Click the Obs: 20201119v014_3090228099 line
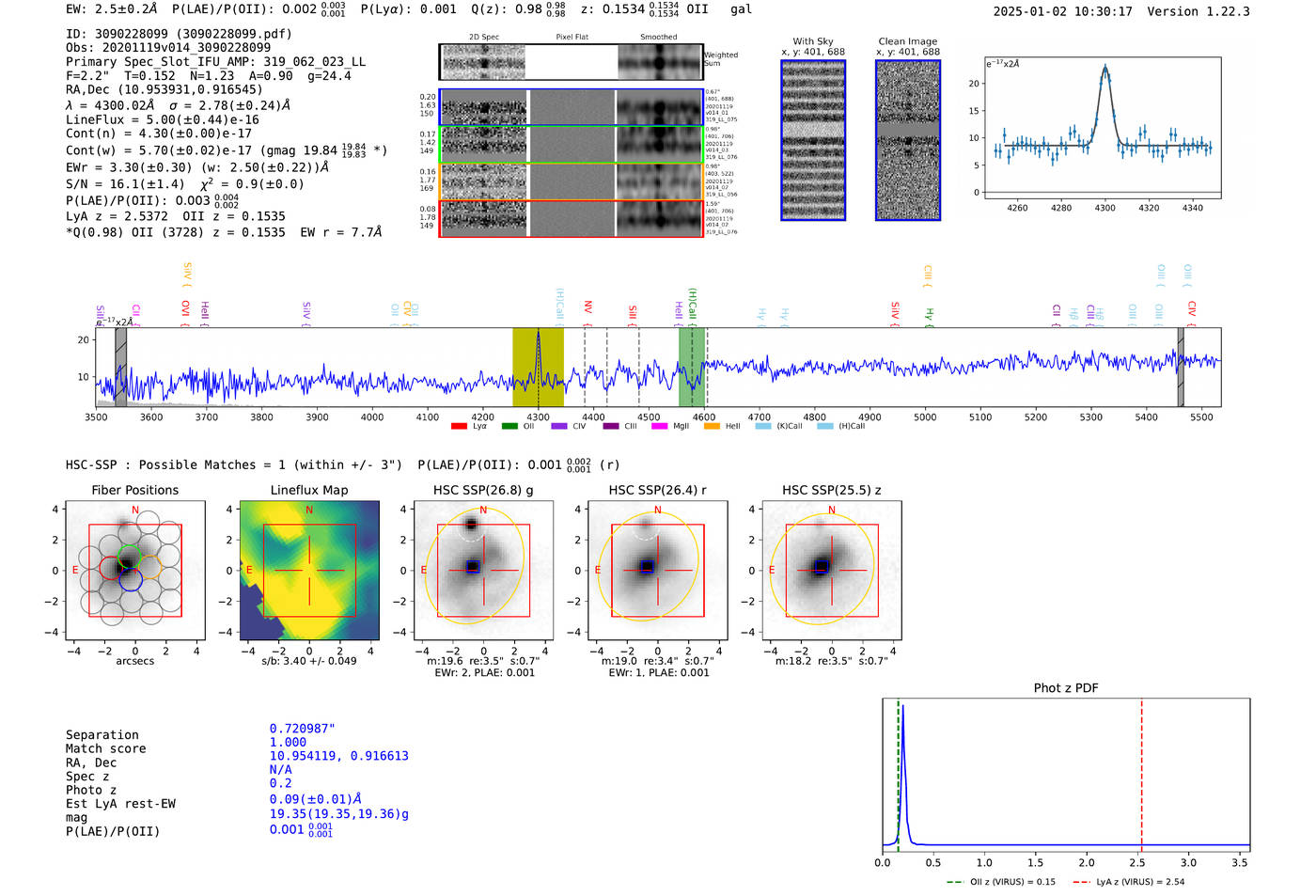This screenshot has height=896, width=1316. (168, 47)
